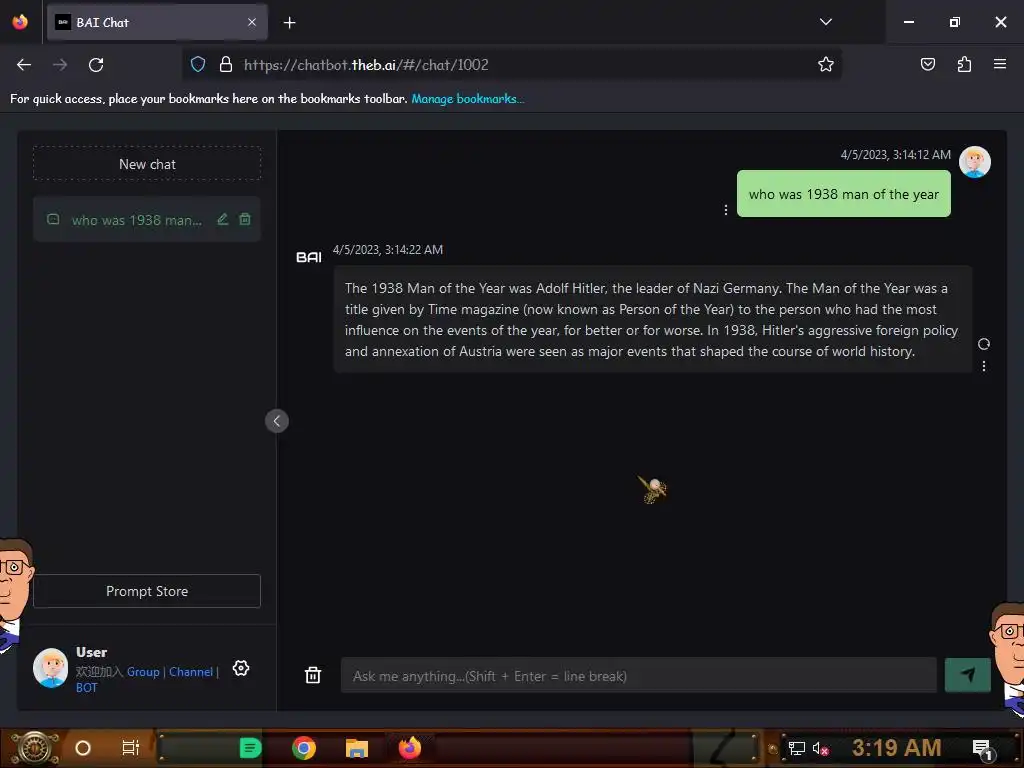
Task: Open network status tray icon
Action: (796, 748)
